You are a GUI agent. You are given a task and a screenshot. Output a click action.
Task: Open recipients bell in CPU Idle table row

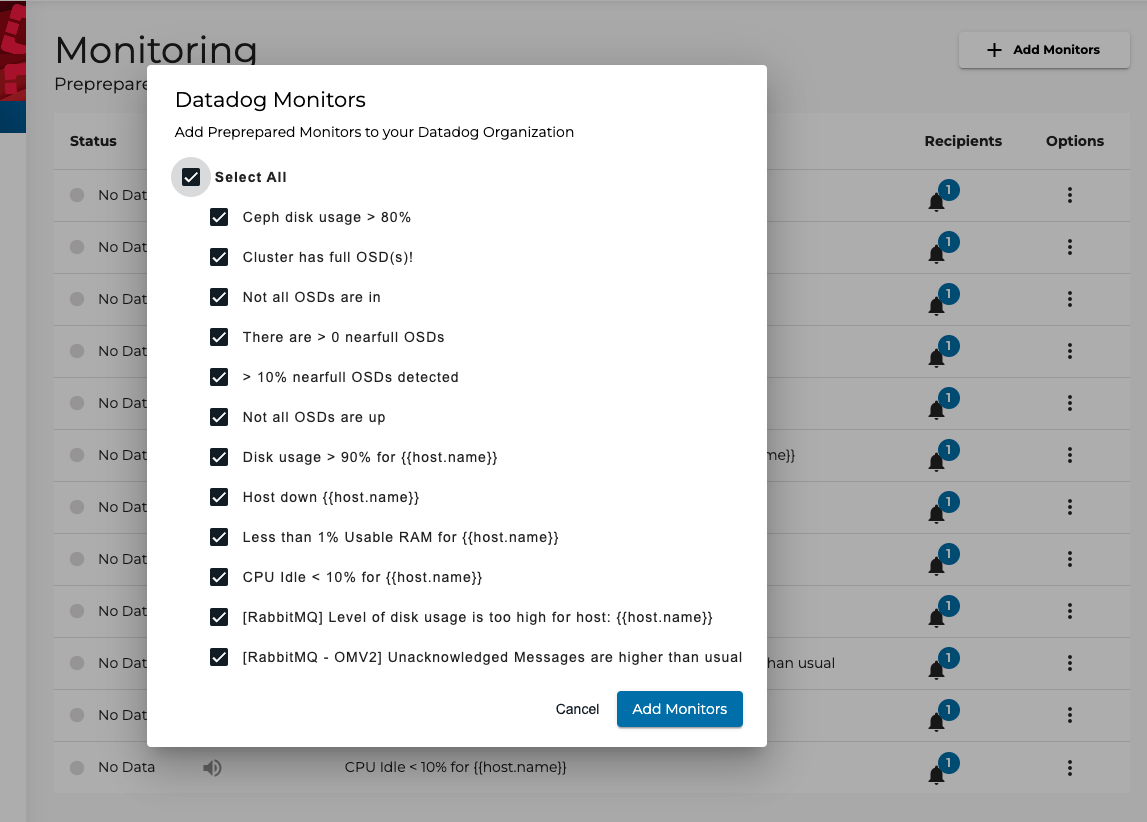coord(942,768)
